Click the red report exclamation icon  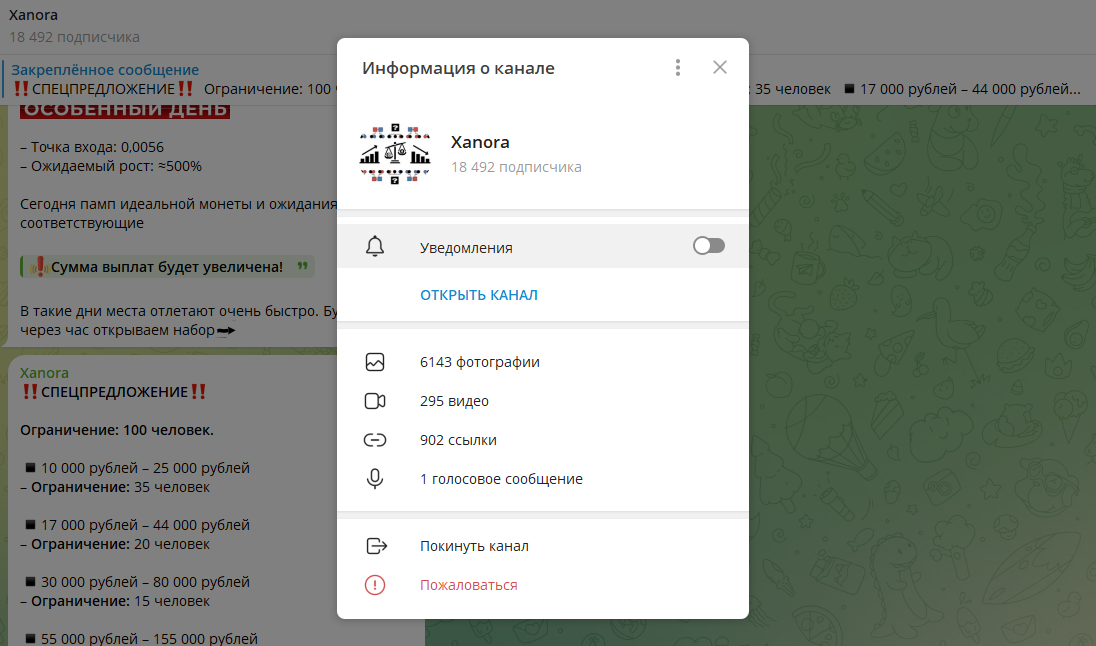[375, 585]
